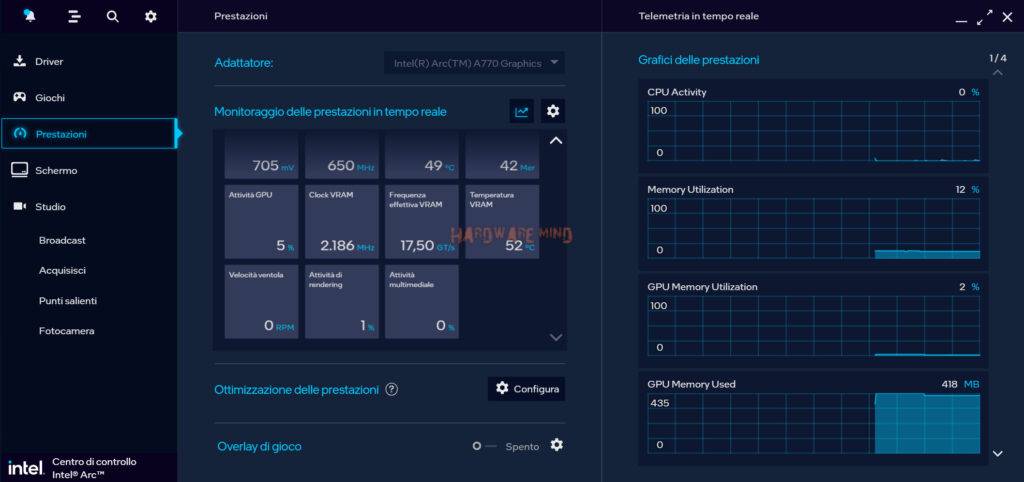Click the Attività multimediale tile
Screen dimensions: 1024x482
pyautogui.click(x=422, y=301)
